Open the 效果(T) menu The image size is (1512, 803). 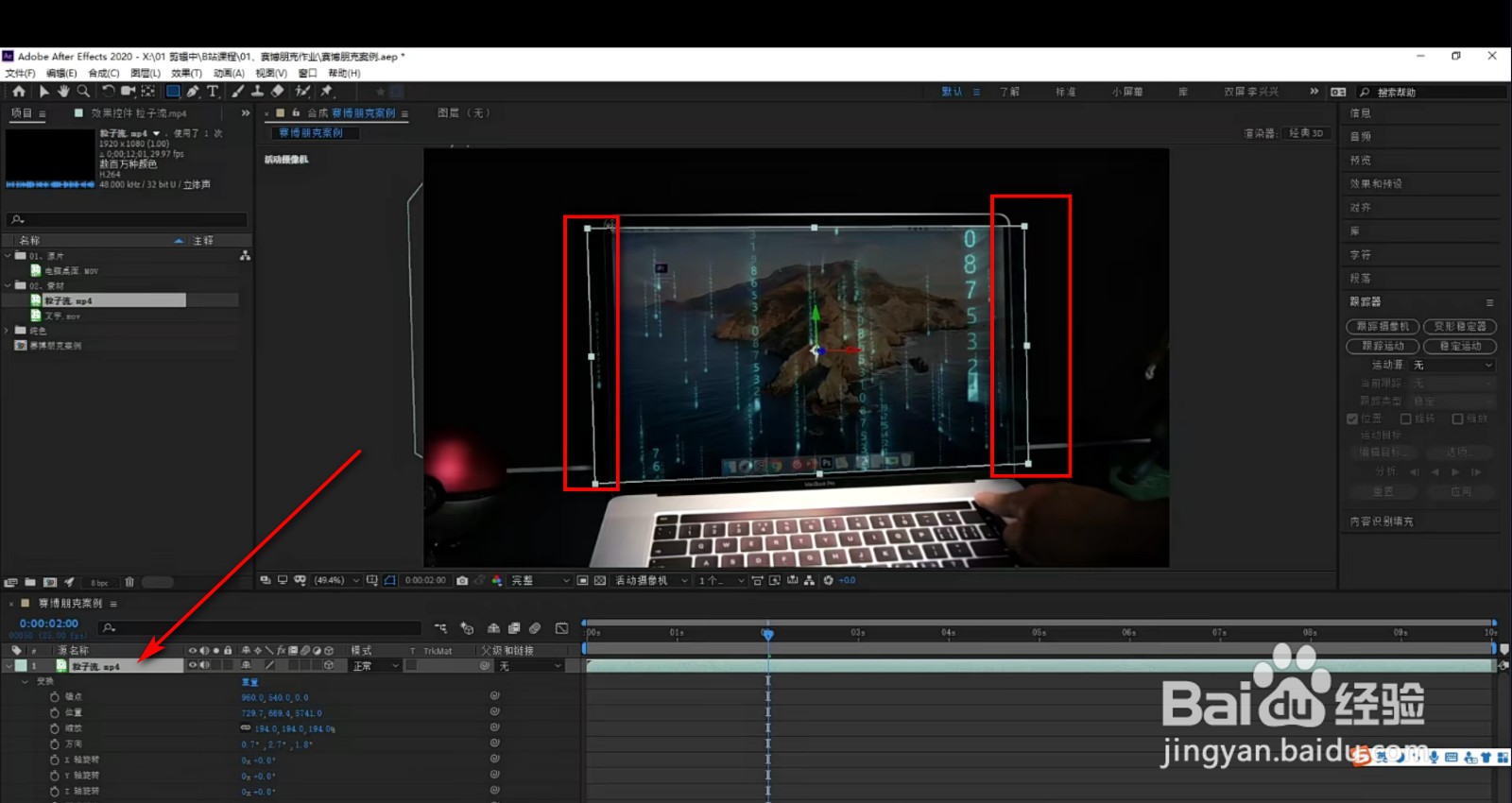tap(186, 73)
